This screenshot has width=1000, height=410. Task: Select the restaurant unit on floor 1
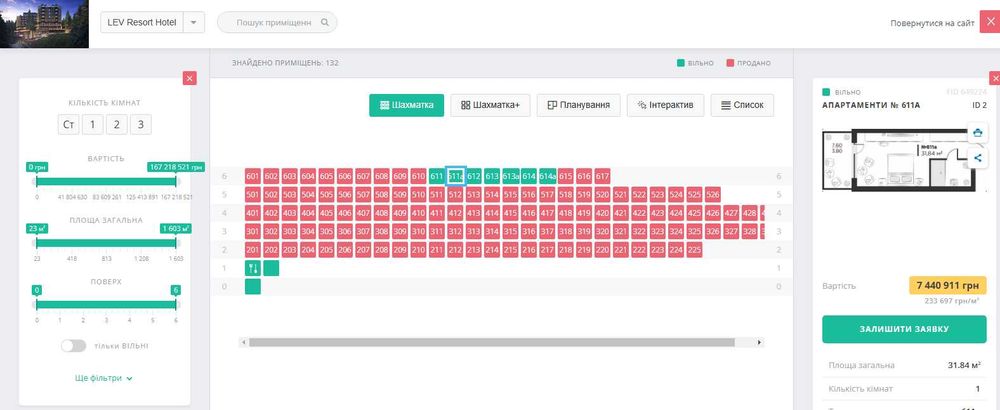[253, 268]
